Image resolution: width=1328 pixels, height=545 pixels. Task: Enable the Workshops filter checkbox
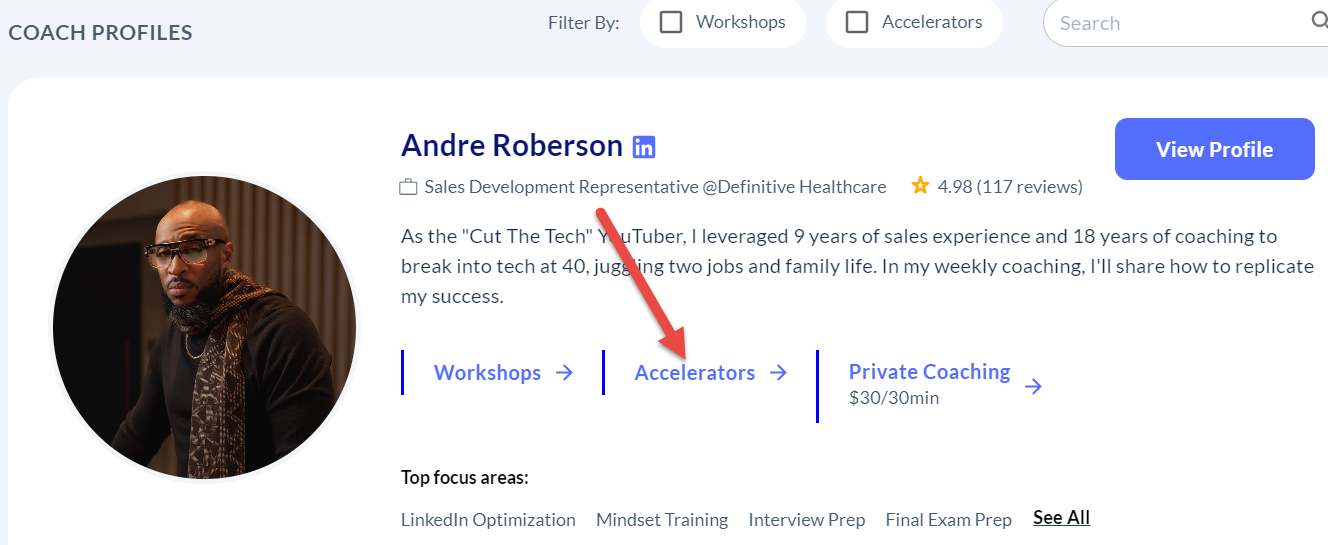[x=671, y=22]
